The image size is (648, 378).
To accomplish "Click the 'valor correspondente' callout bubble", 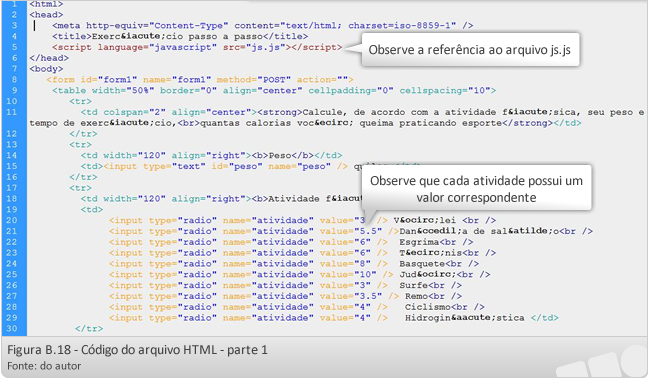I will [x=476, y=189].
